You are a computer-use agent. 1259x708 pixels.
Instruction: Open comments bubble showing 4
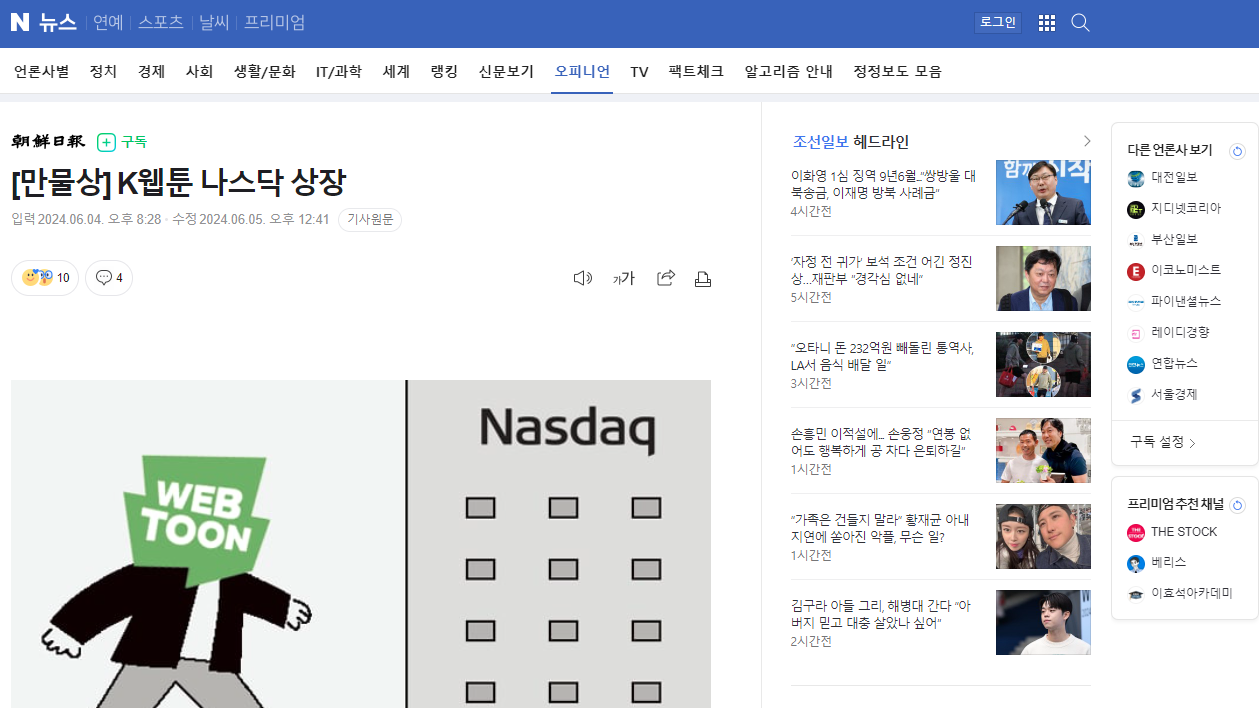109,278
